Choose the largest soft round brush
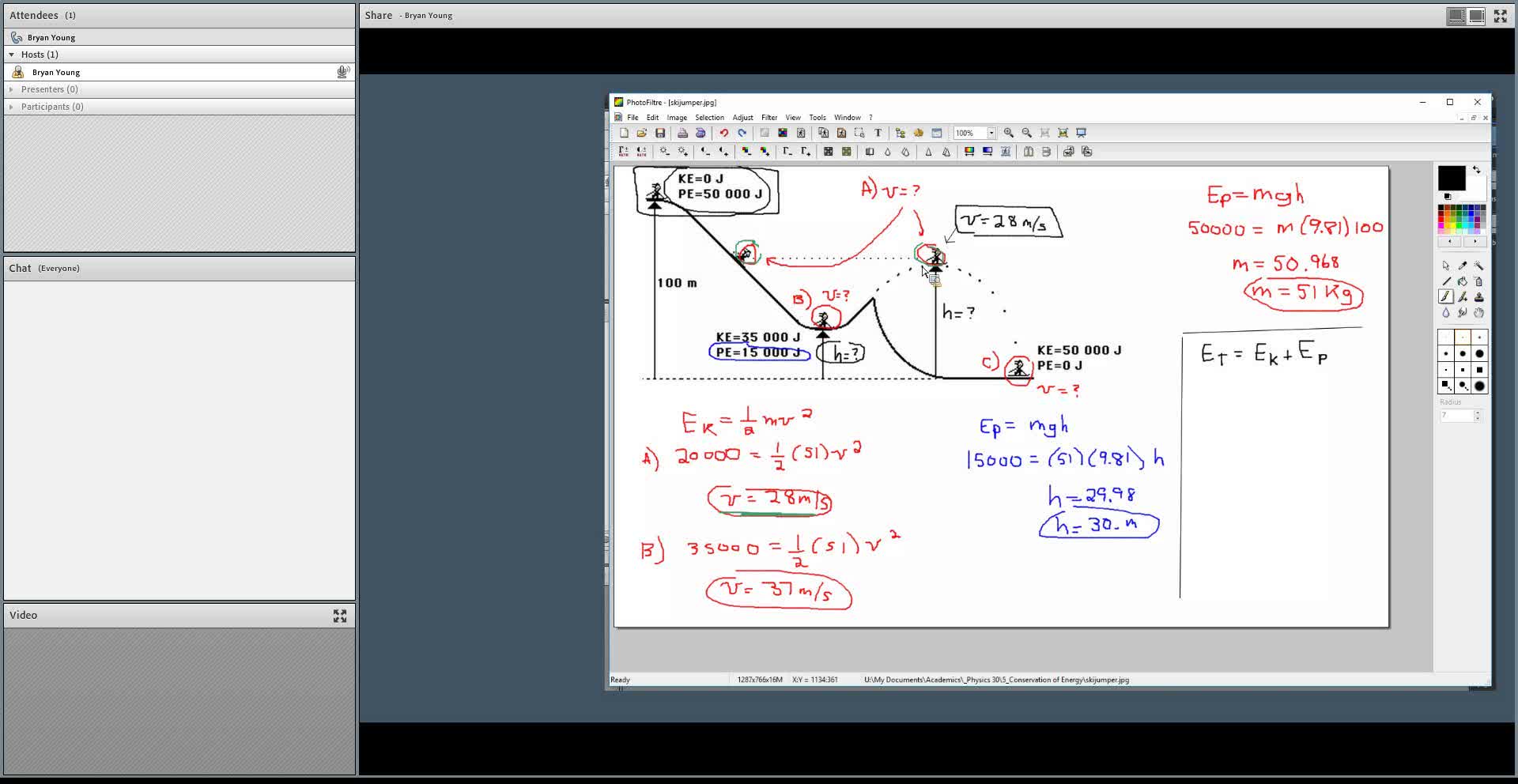The image size is (1518, 784). click(x=1479, y=386)
